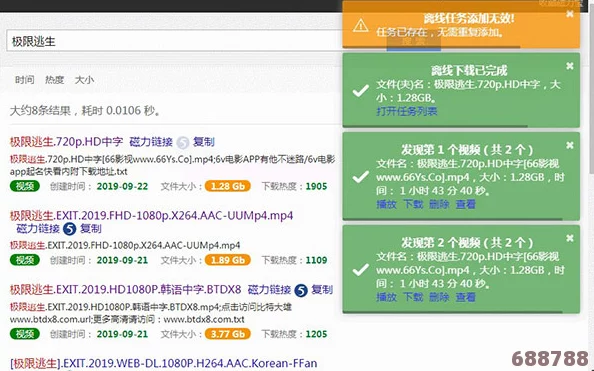594x371 pixels.
Task: Click the 视频 tag of the 1.28 Gb result
Action: (x=25, y=186)
